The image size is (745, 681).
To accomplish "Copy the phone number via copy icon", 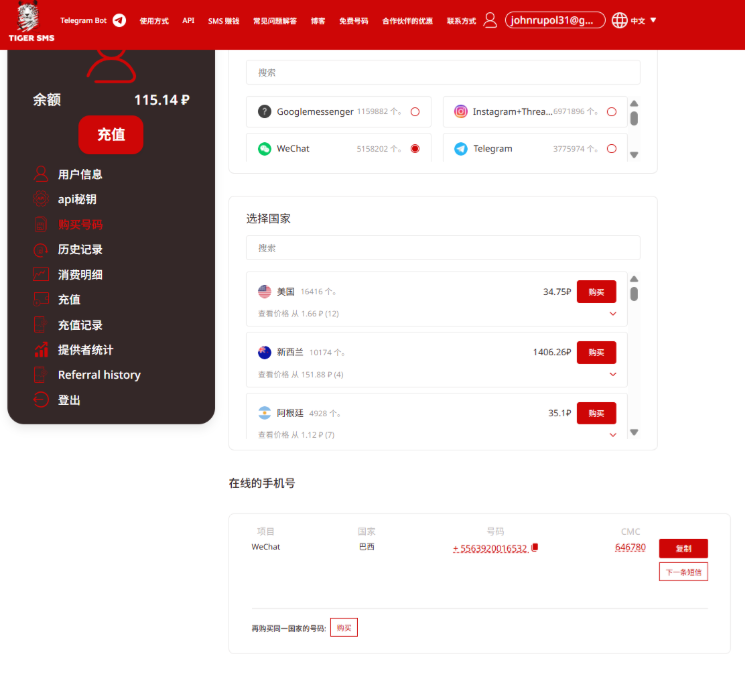I will tap(535, 547).
